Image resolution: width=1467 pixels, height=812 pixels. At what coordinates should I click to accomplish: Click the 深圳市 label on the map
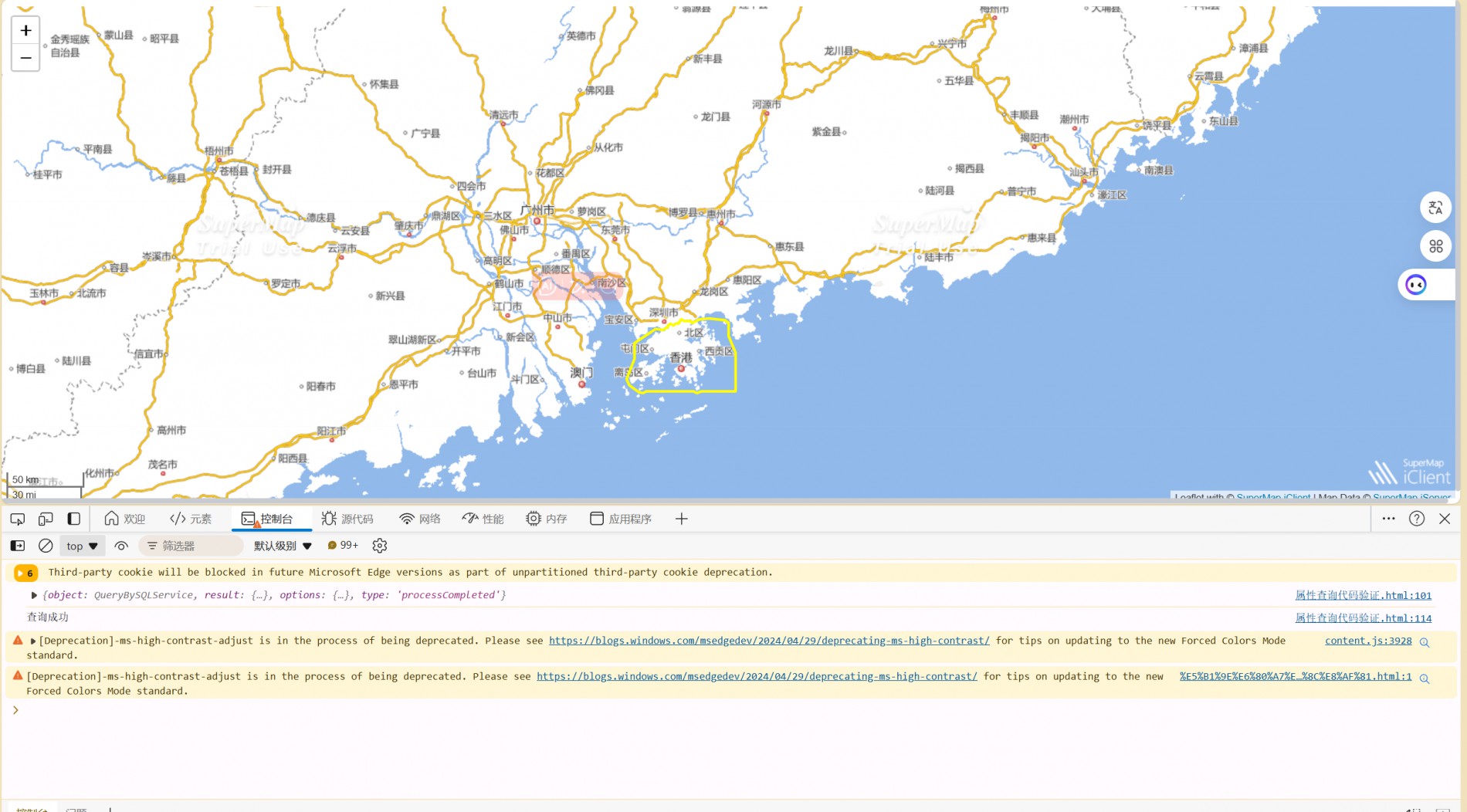coord(663,313)
